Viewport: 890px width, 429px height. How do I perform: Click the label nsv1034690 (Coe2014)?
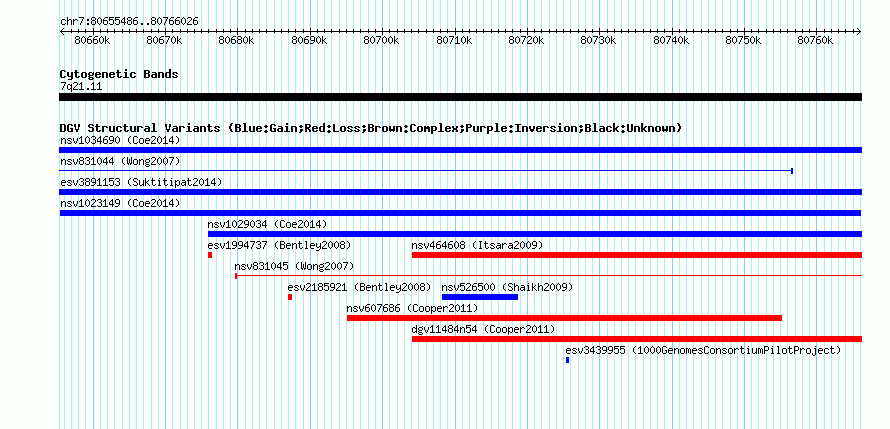pos(120,140)
